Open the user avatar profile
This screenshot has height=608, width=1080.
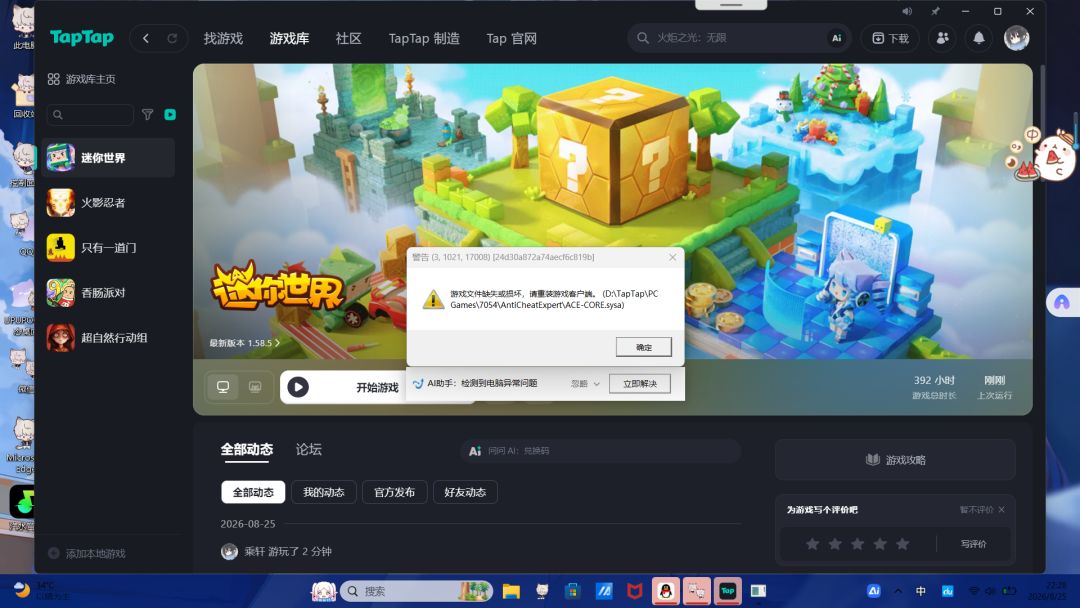tap(1016, 38)
